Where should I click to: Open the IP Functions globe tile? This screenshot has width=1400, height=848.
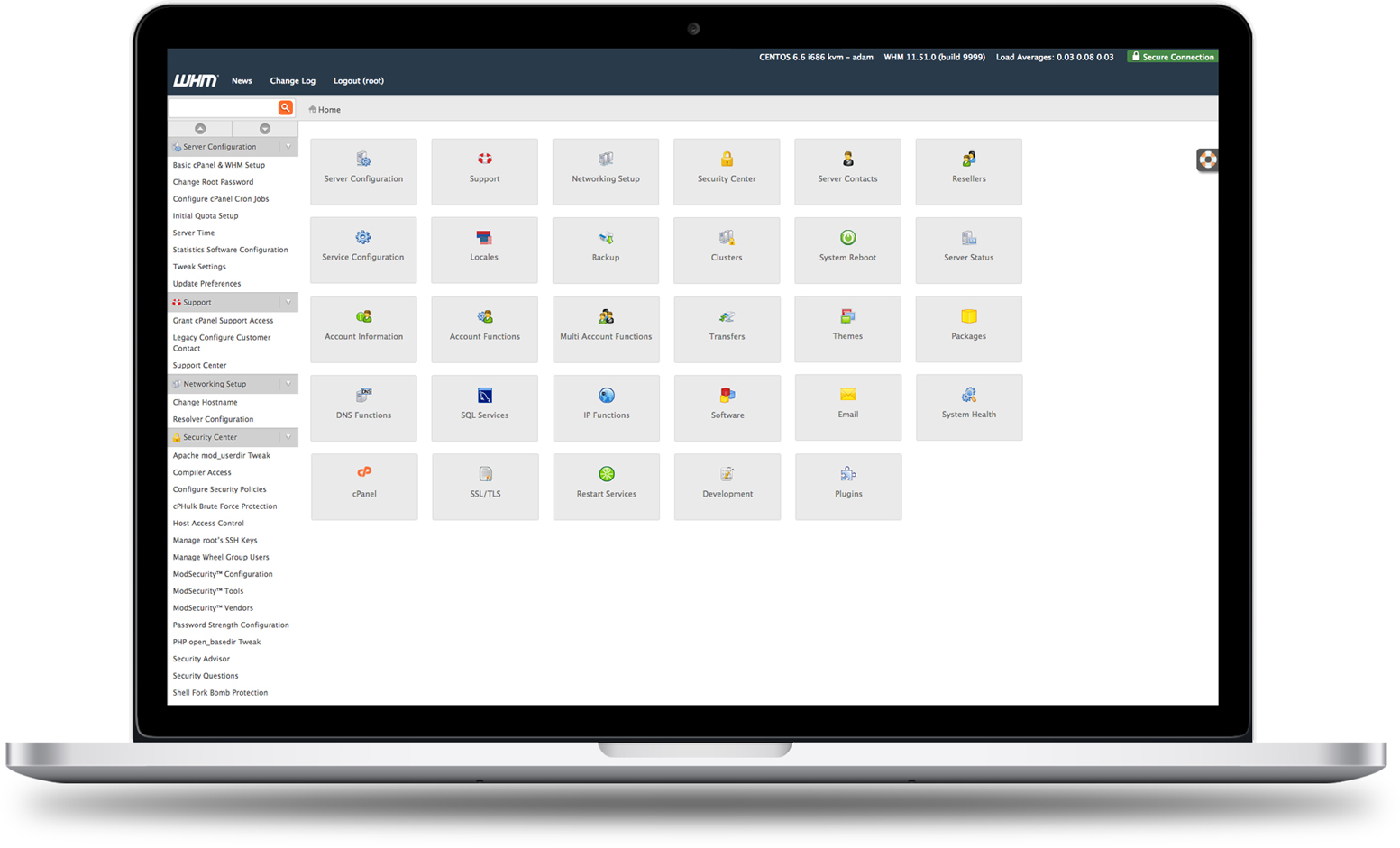pyautogui.click(x=606, y=407)
